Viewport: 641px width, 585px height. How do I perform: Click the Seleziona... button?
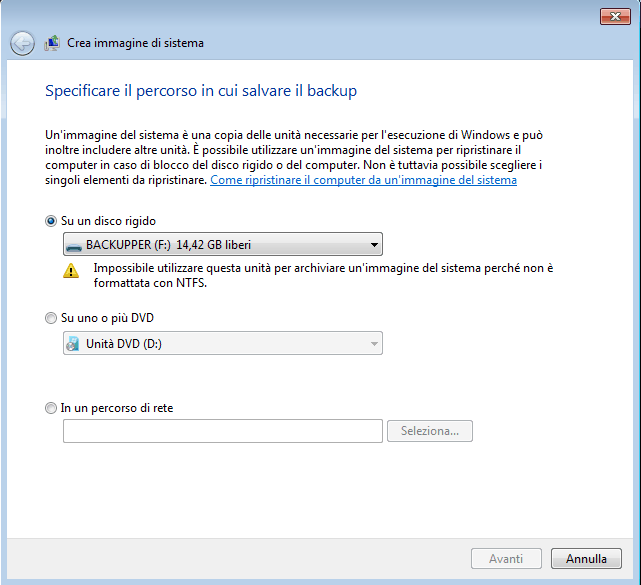coord(429,431)
